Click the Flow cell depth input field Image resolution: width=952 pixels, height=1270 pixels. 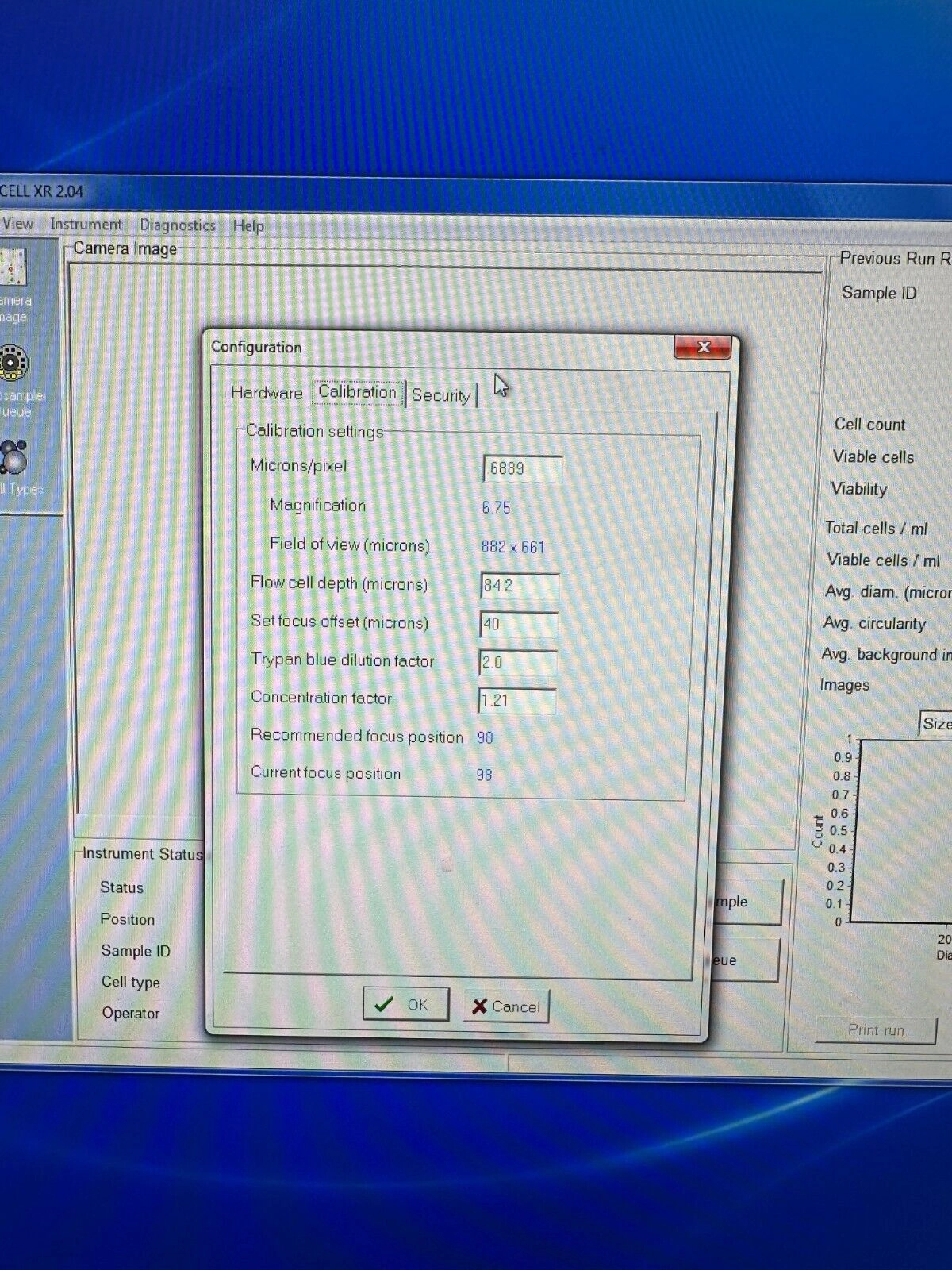tap(520, 586)
